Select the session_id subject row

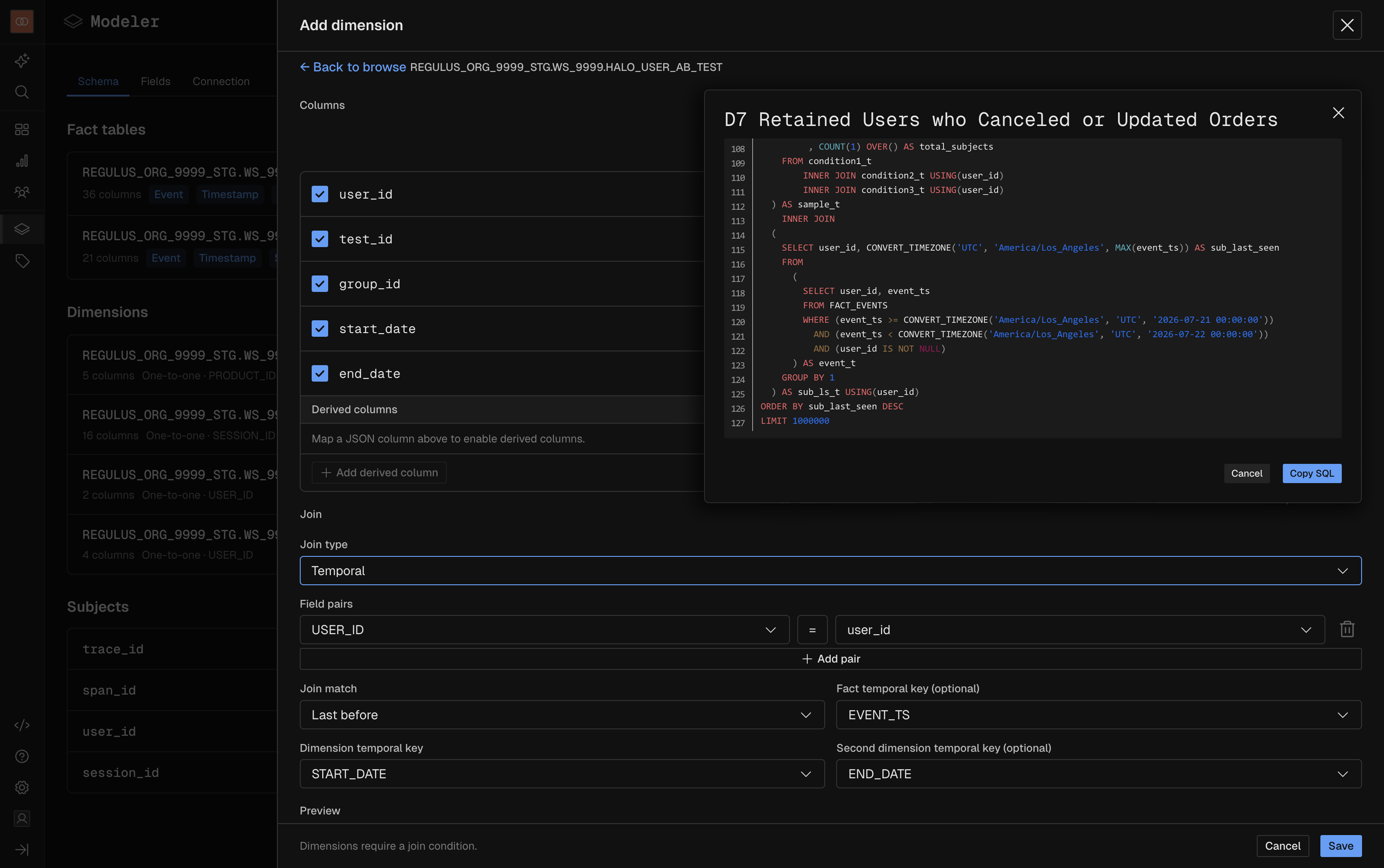pyautogui.click(x=172, y=773)
